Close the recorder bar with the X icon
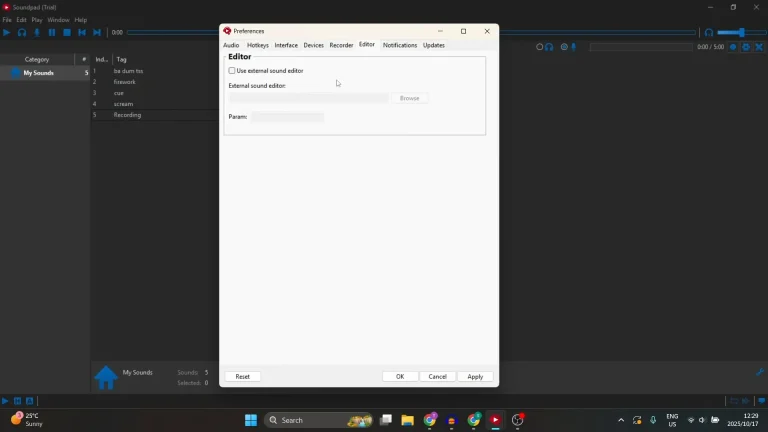Screen dimensions: 768x432 pos(759,47)
